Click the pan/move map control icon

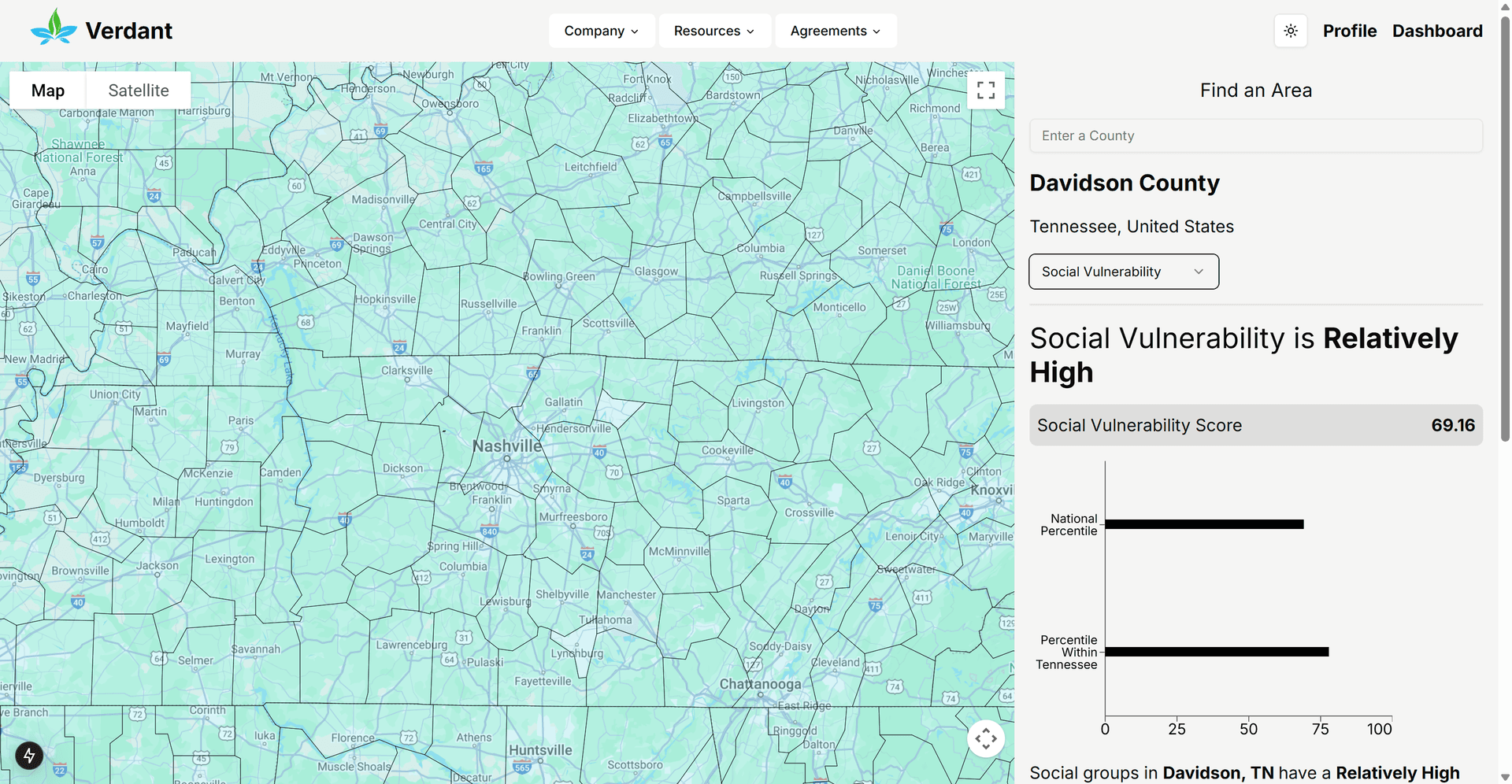click(986, 738)
